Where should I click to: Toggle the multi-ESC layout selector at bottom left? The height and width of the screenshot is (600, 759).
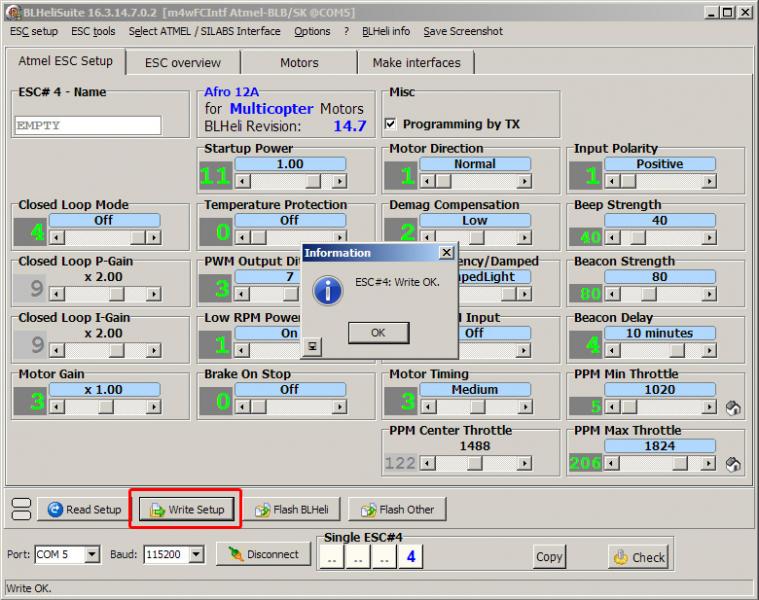(x=20, y=509)
